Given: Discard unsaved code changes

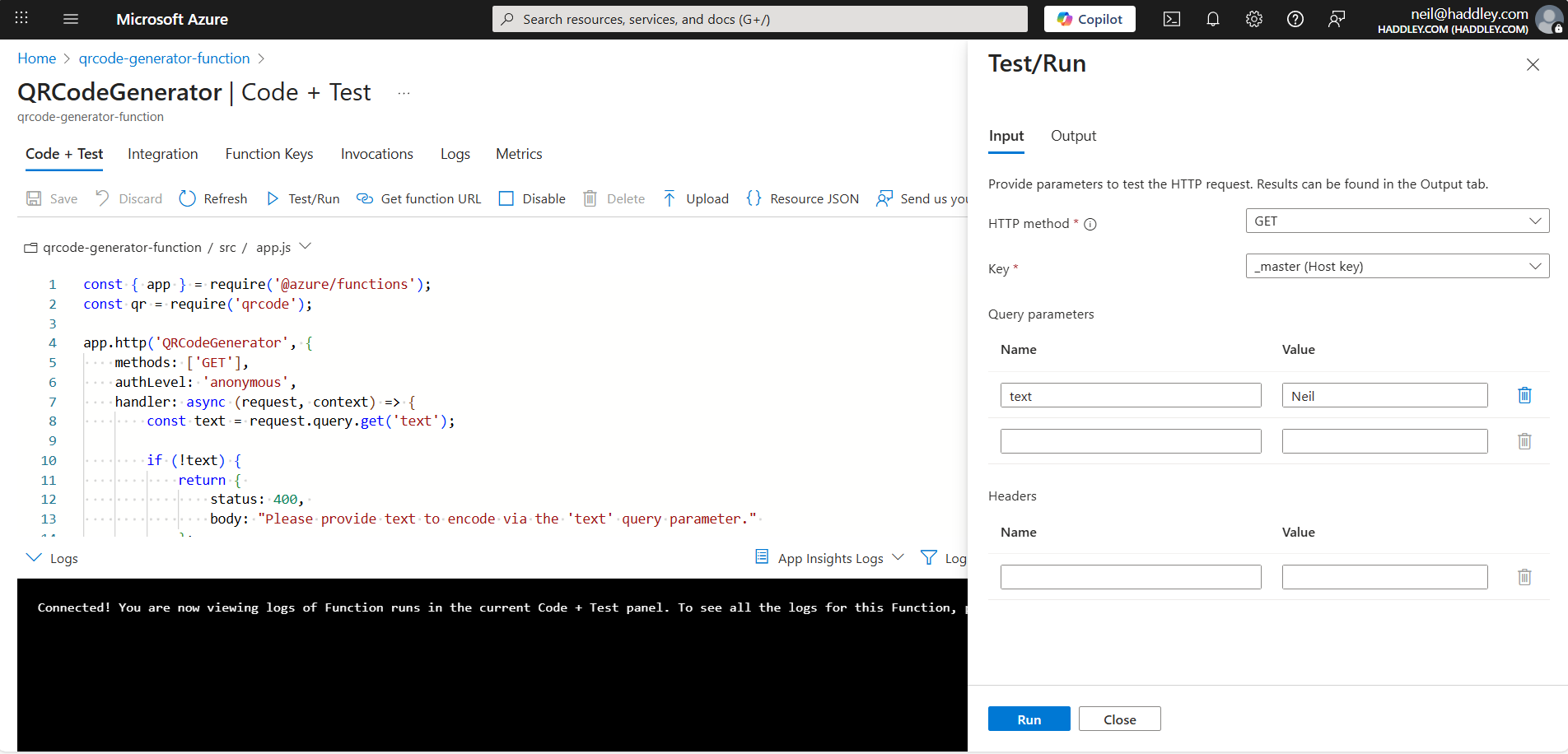Looking at the screenshot, I should click(x=128, y=198).
